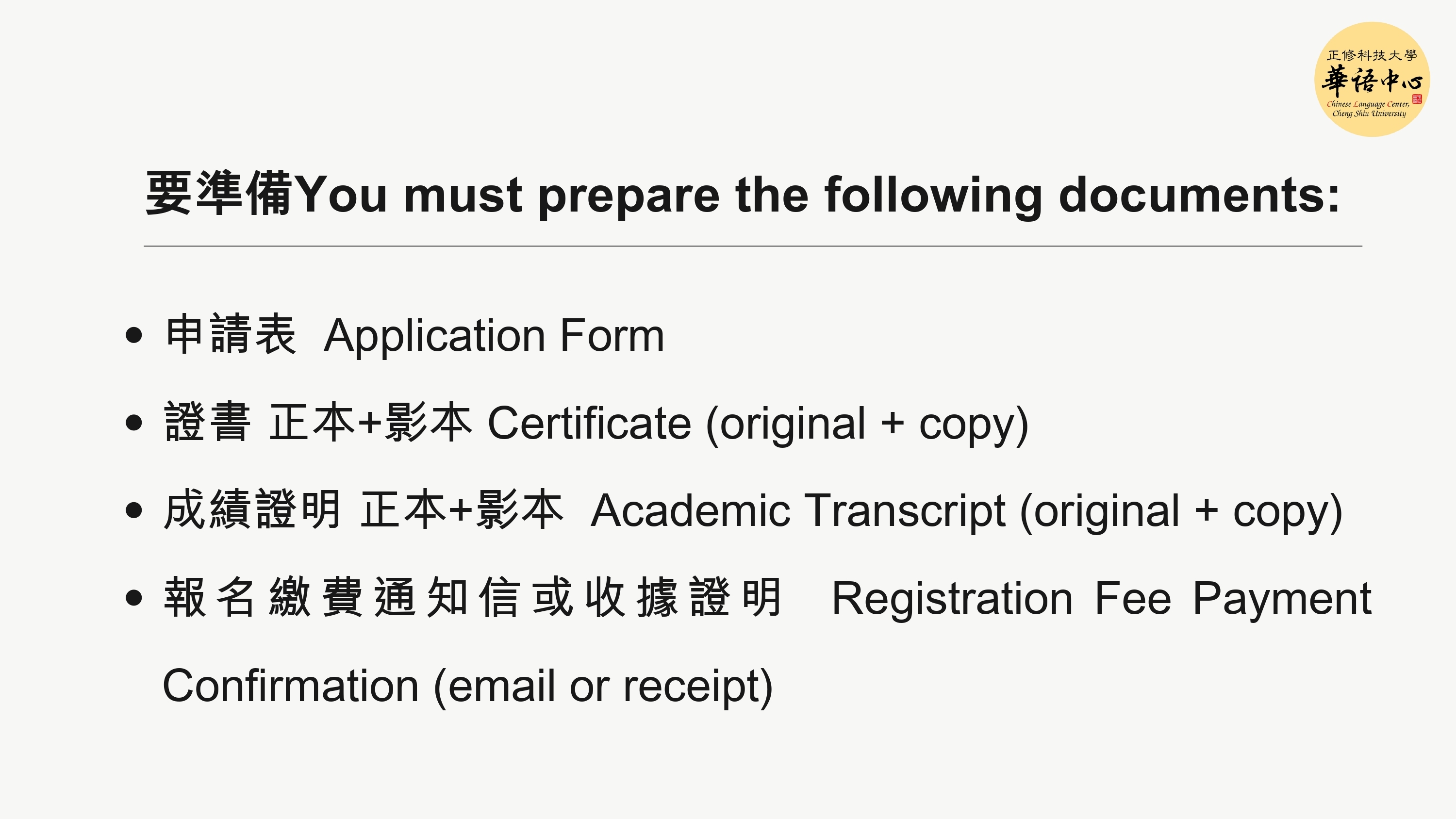
Task: Click the heading 'You must prepare the following documents'
Action: 817,195
